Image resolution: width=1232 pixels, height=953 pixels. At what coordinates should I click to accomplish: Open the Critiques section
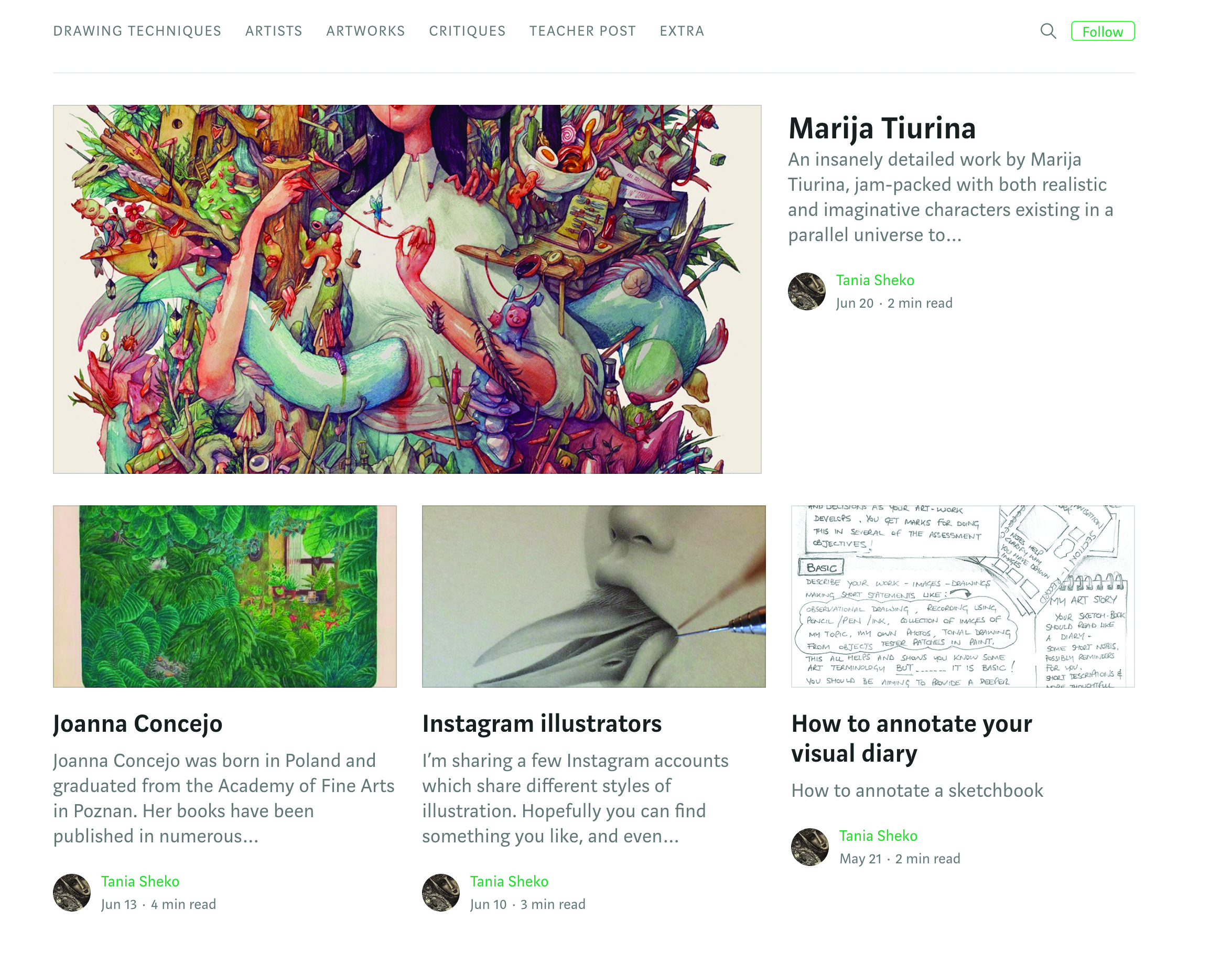click(467, 30)
